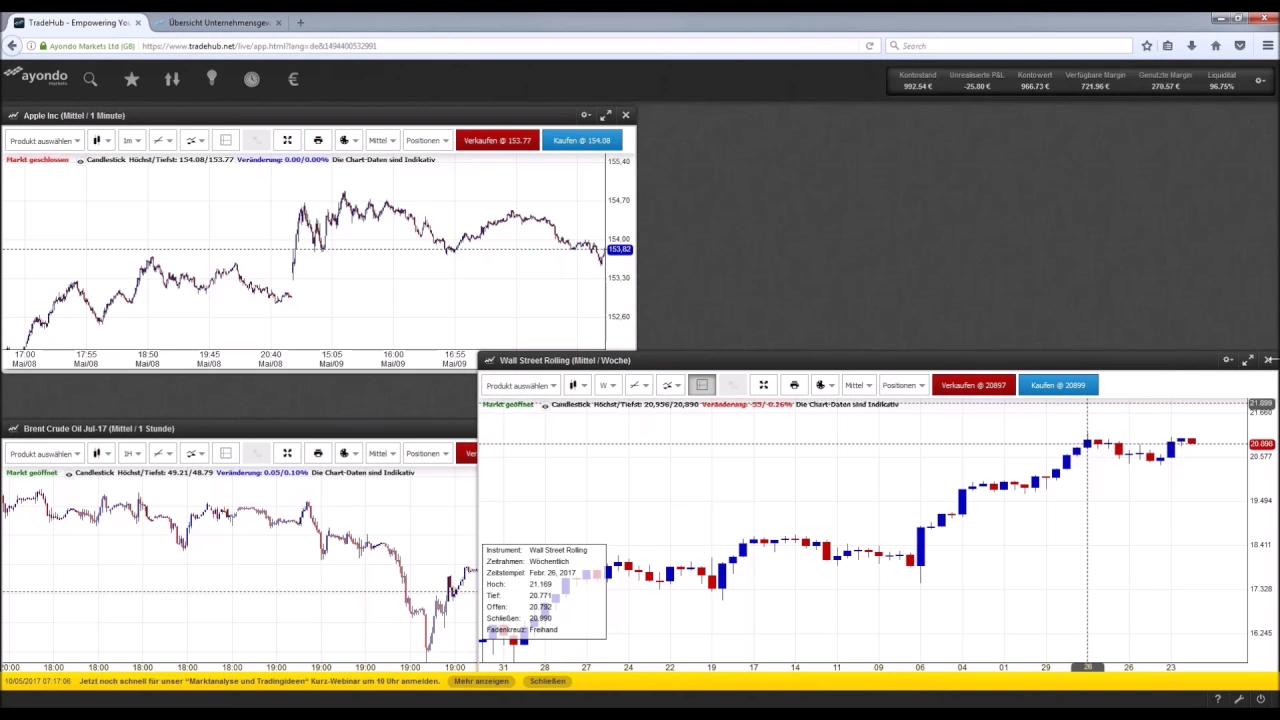Open Wall Street chart settings gear

[x=1228, y=360]
